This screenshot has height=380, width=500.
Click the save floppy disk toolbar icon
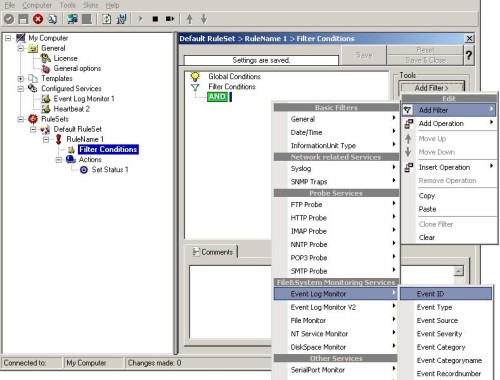click(x=23, y=19)
